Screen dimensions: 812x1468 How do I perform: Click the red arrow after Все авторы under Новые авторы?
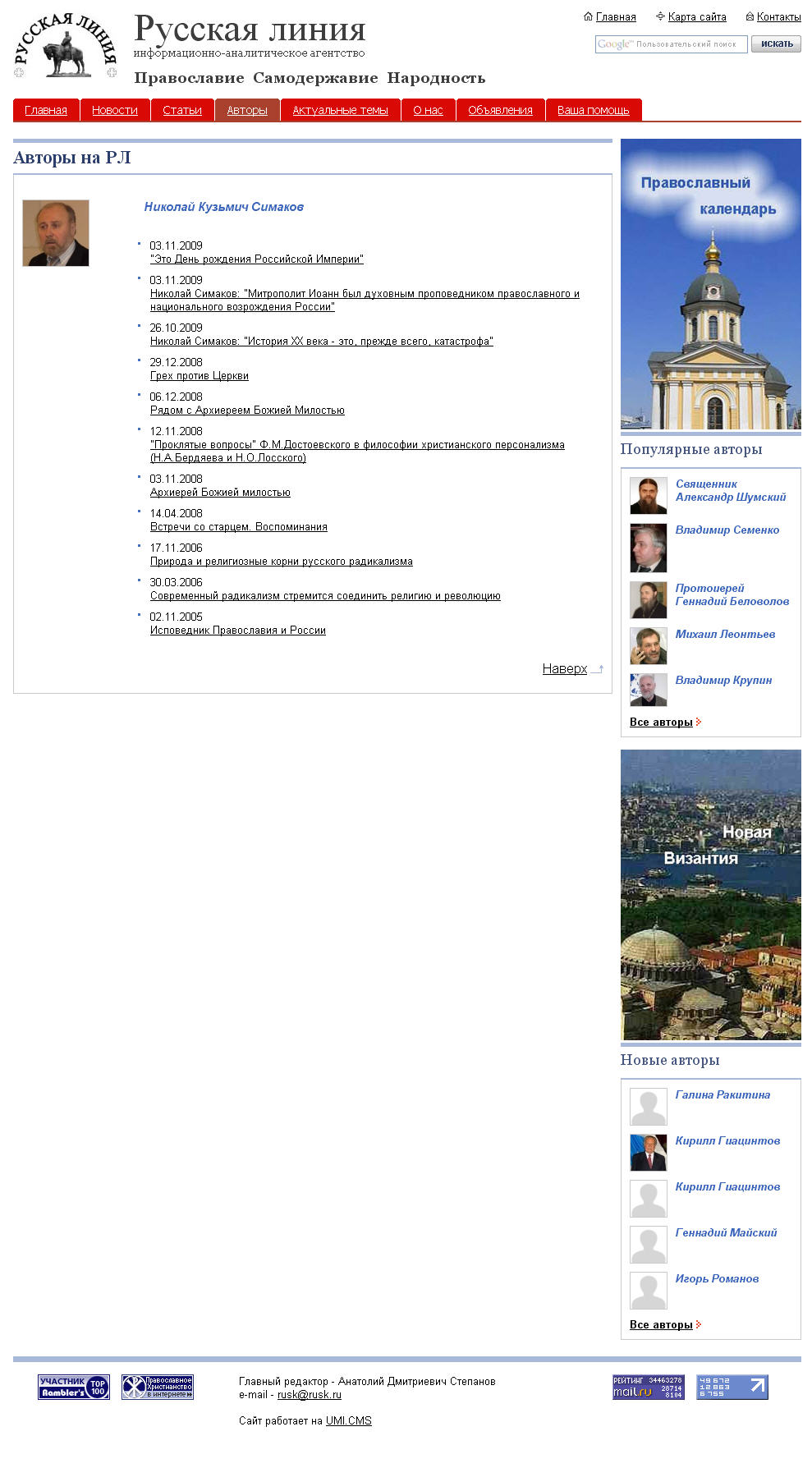click(x=699, y=1325)
